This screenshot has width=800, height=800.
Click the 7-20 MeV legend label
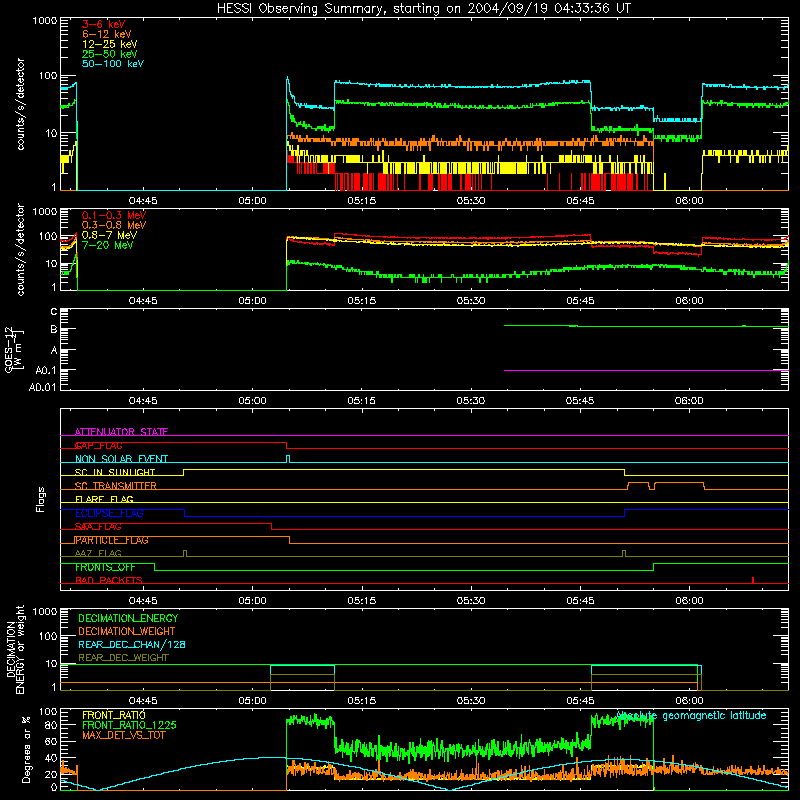[x=107, y=245]
